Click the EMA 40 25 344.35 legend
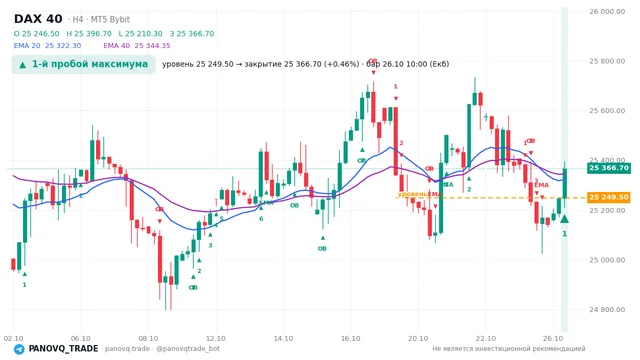 pyautogui.click(x=137, y=46)
